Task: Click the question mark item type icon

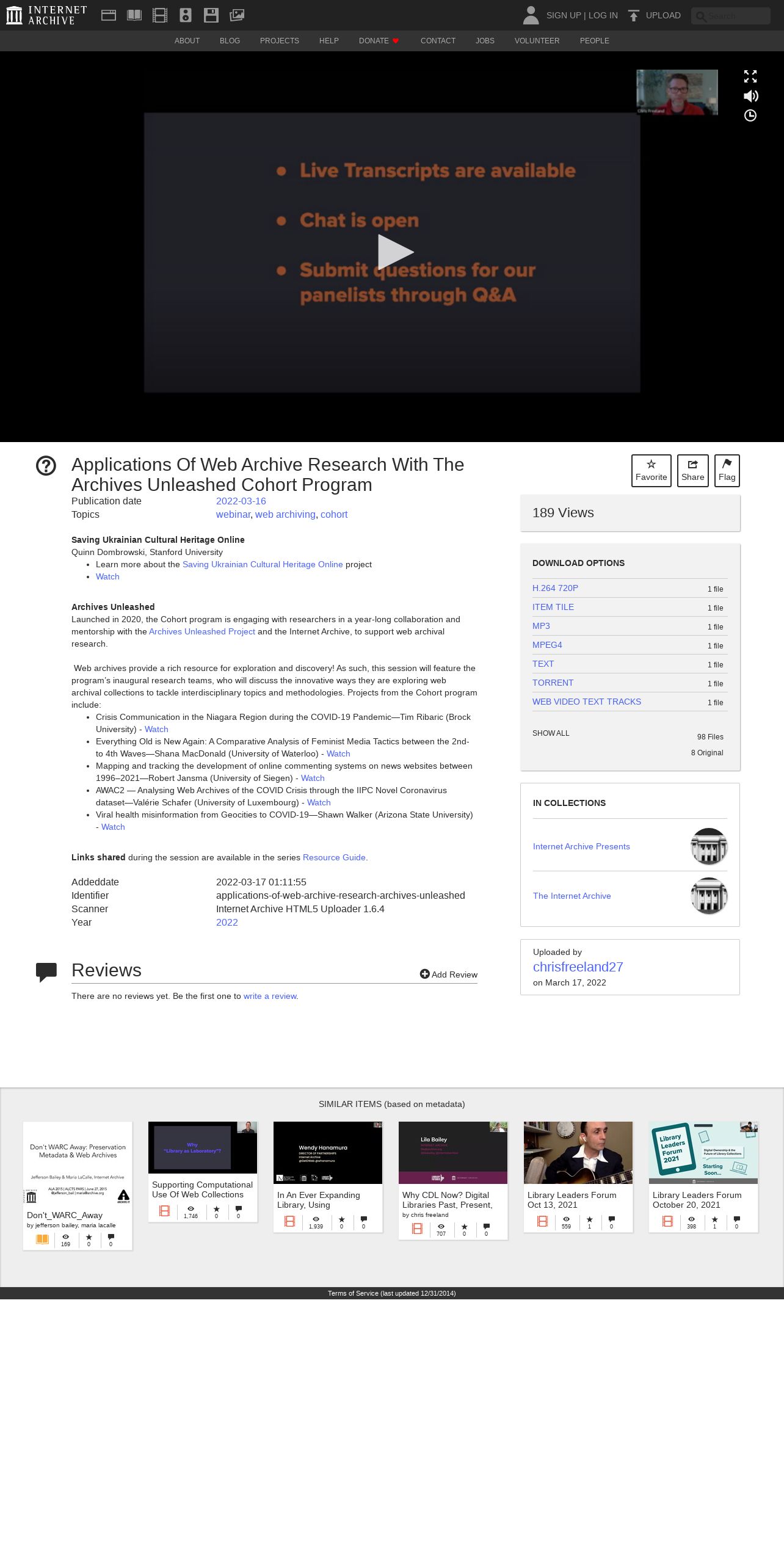Action: point(46,466)
